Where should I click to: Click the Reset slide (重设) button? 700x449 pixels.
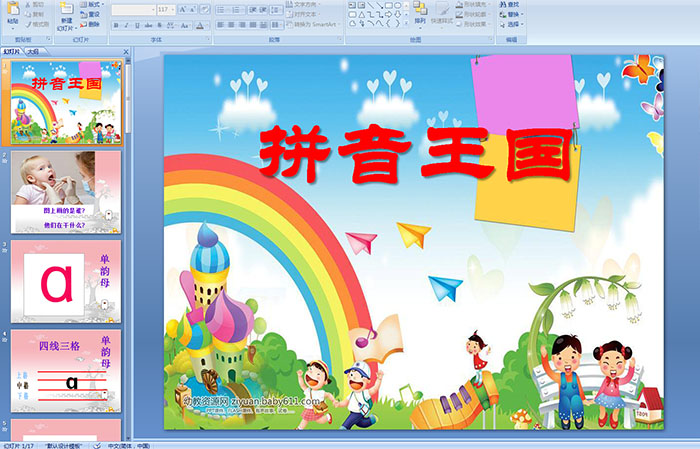[91, 14]
